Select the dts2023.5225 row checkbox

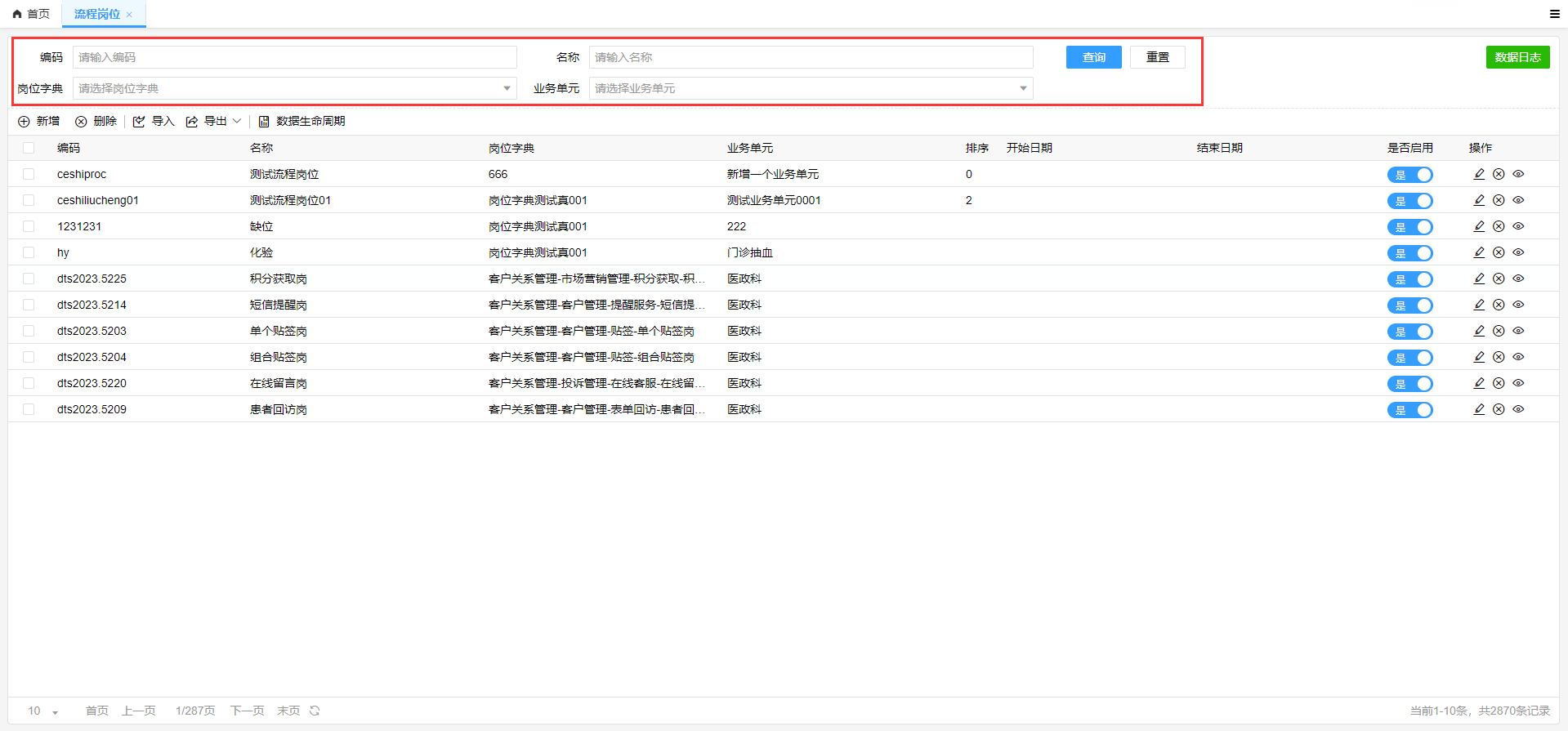(29, 279)
